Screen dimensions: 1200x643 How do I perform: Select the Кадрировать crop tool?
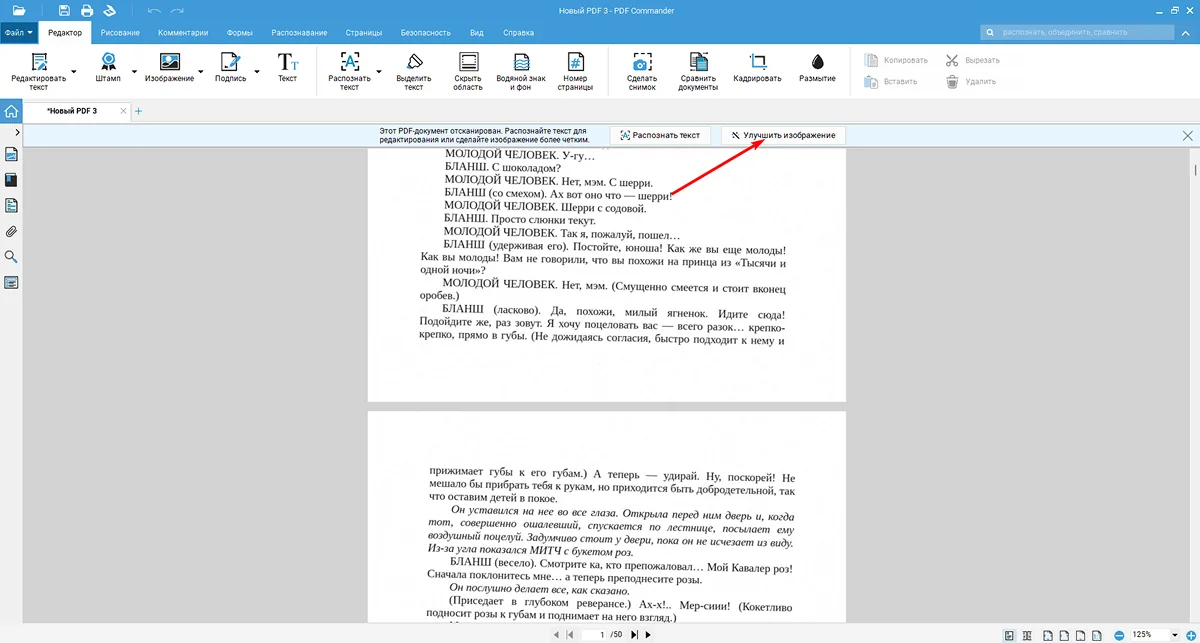757,68
